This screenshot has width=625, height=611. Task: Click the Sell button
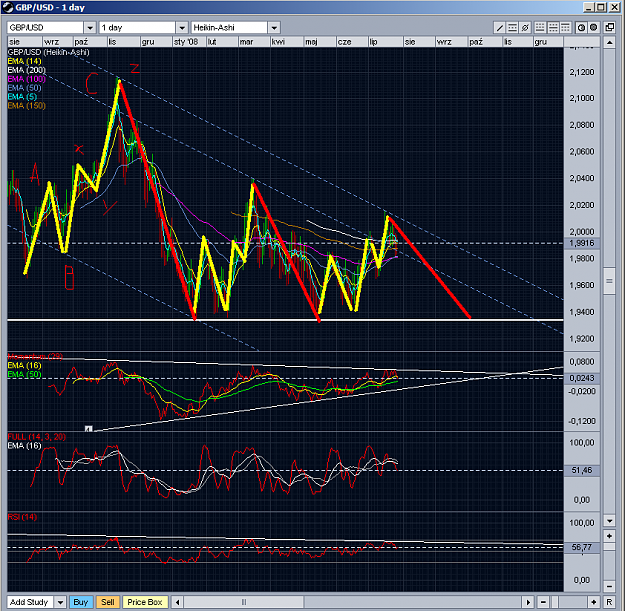108,602
